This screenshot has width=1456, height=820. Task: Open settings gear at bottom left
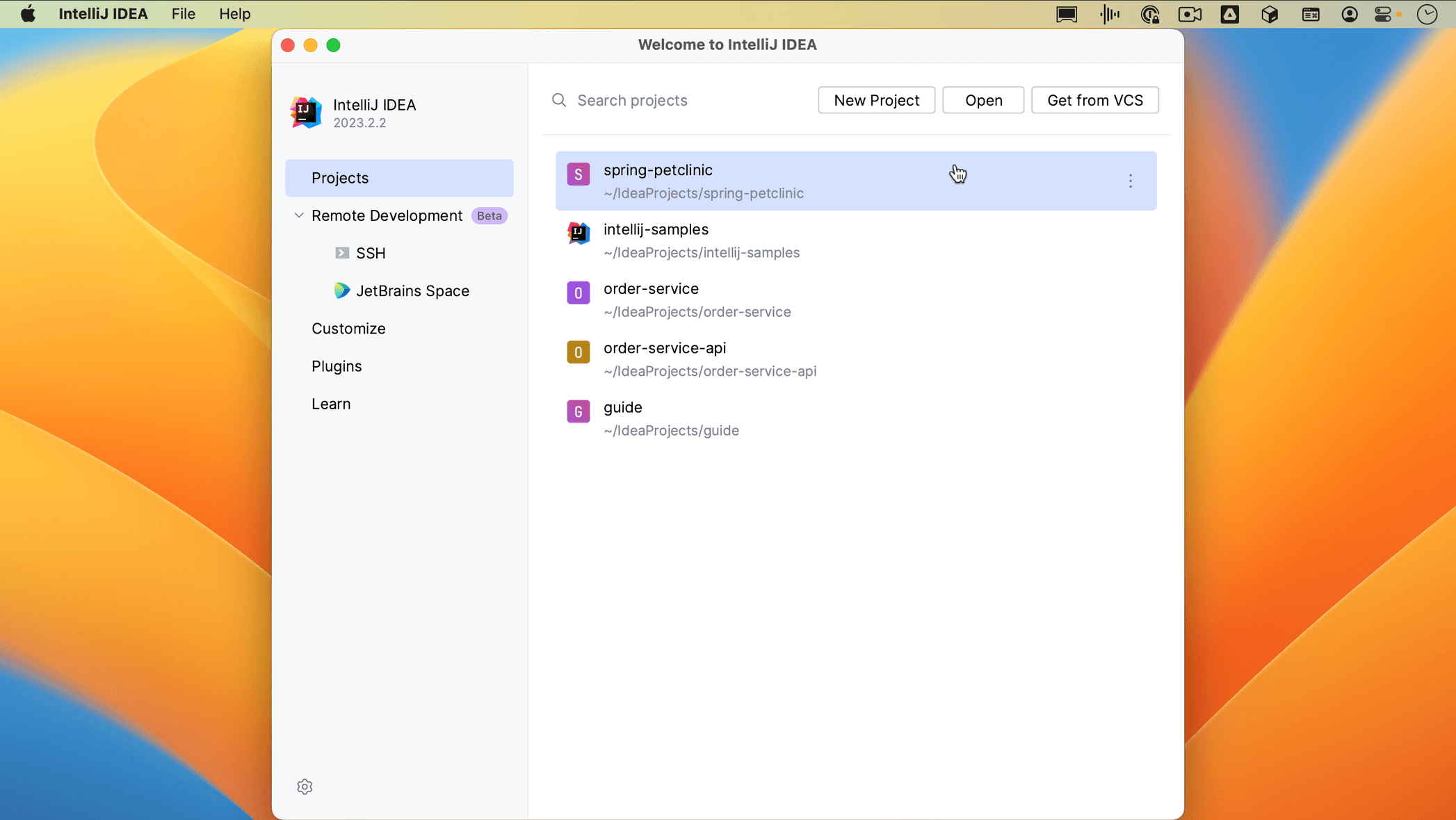pyautogui.click(x=305, y=787)
